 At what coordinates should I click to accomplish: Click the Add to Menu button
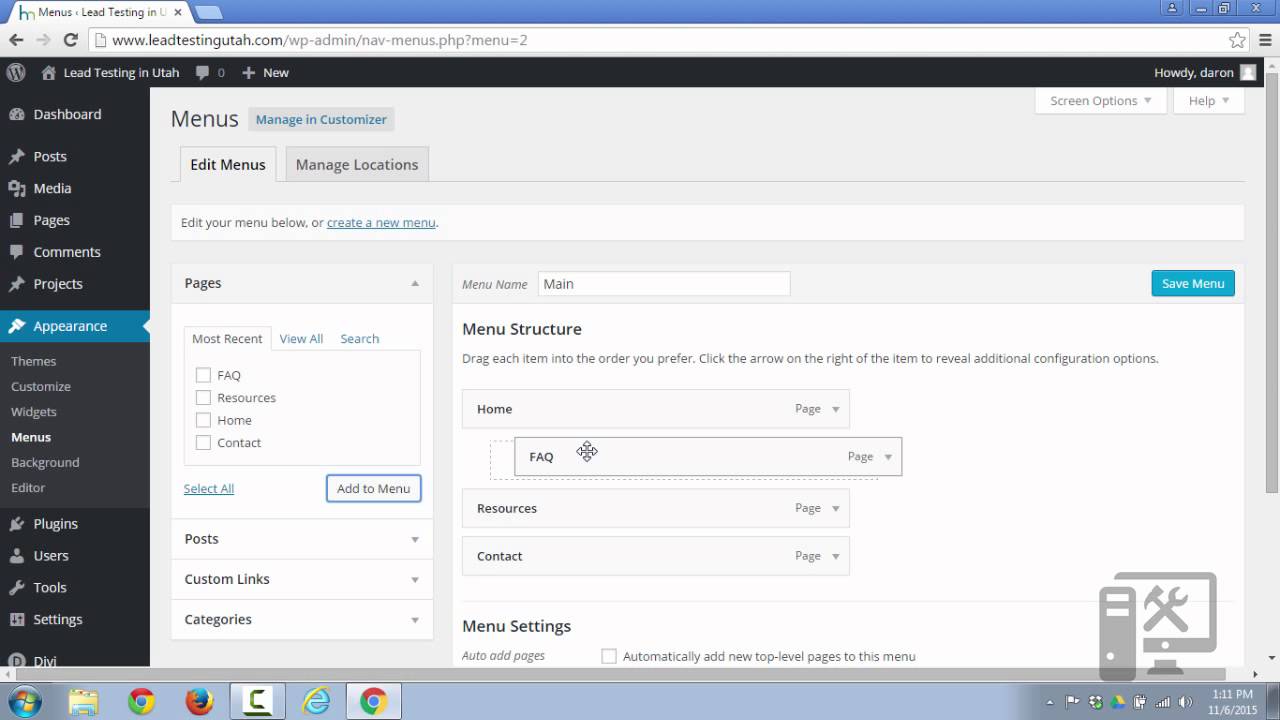[x=373, y=488]
